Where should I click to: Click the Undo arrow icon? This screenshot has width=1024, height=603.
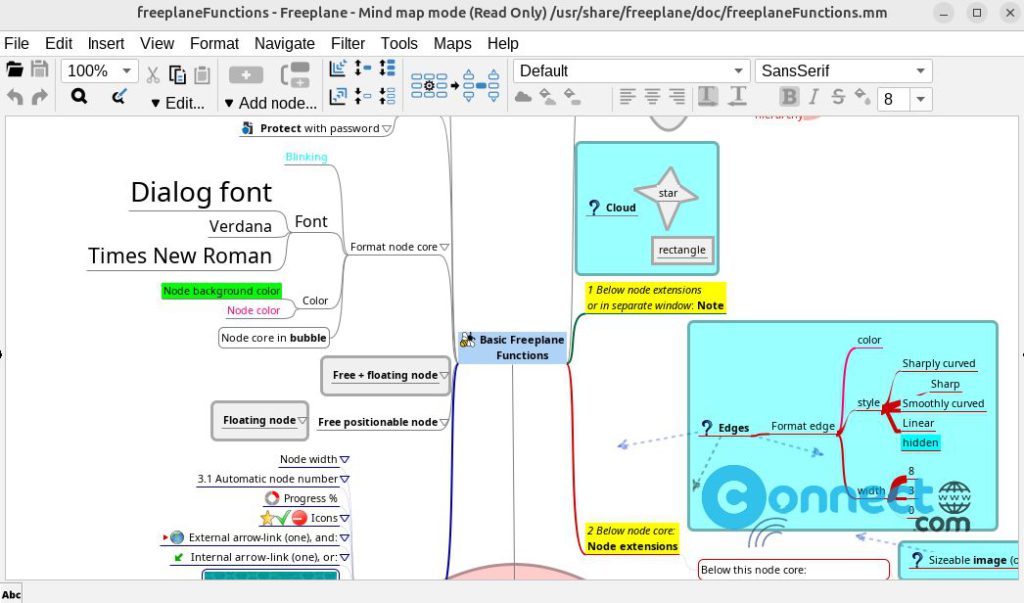point(15,98)
